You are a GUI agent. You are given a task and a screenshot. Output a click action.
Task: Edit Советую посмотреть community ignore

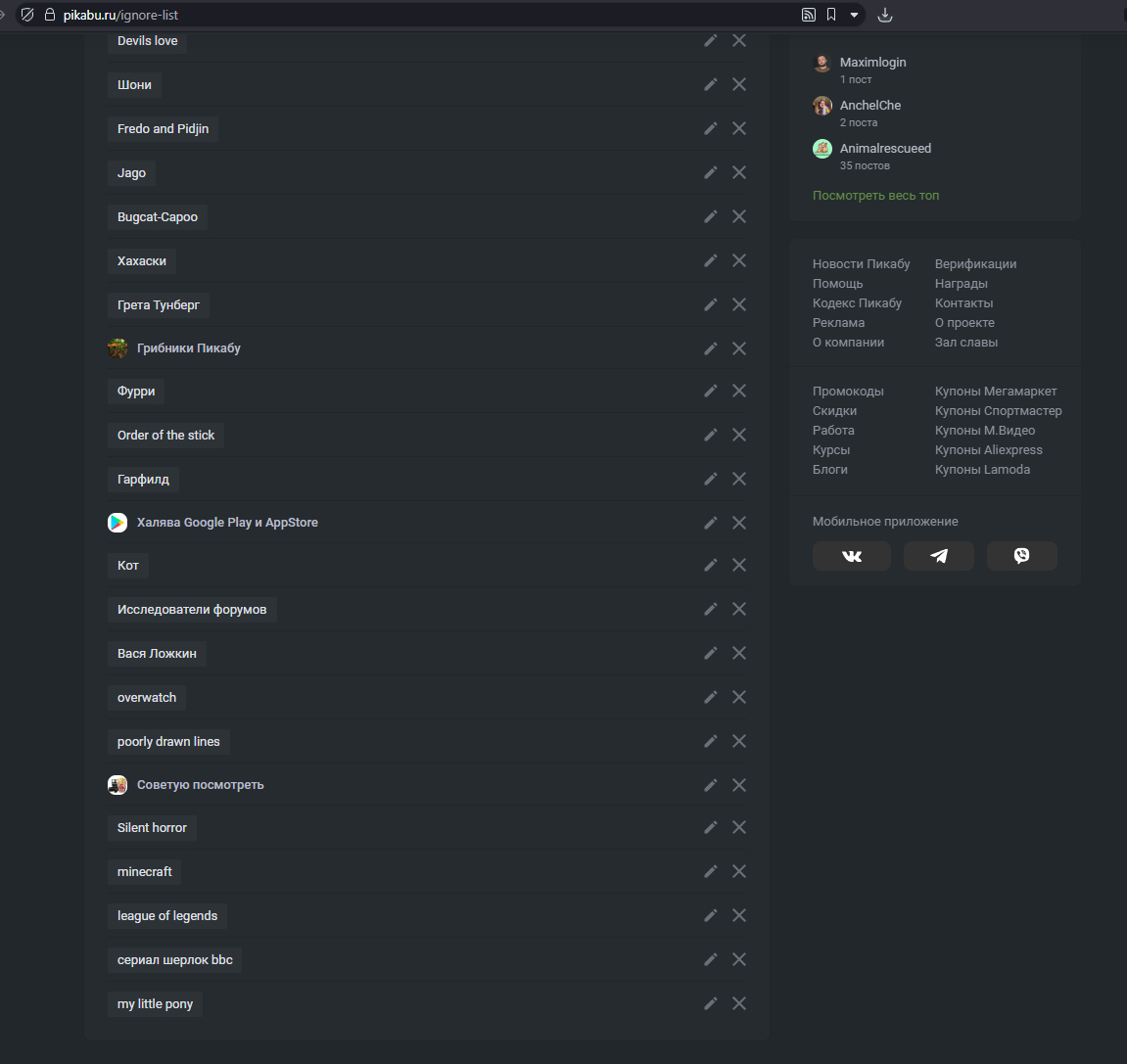click(x=710, y=785)
